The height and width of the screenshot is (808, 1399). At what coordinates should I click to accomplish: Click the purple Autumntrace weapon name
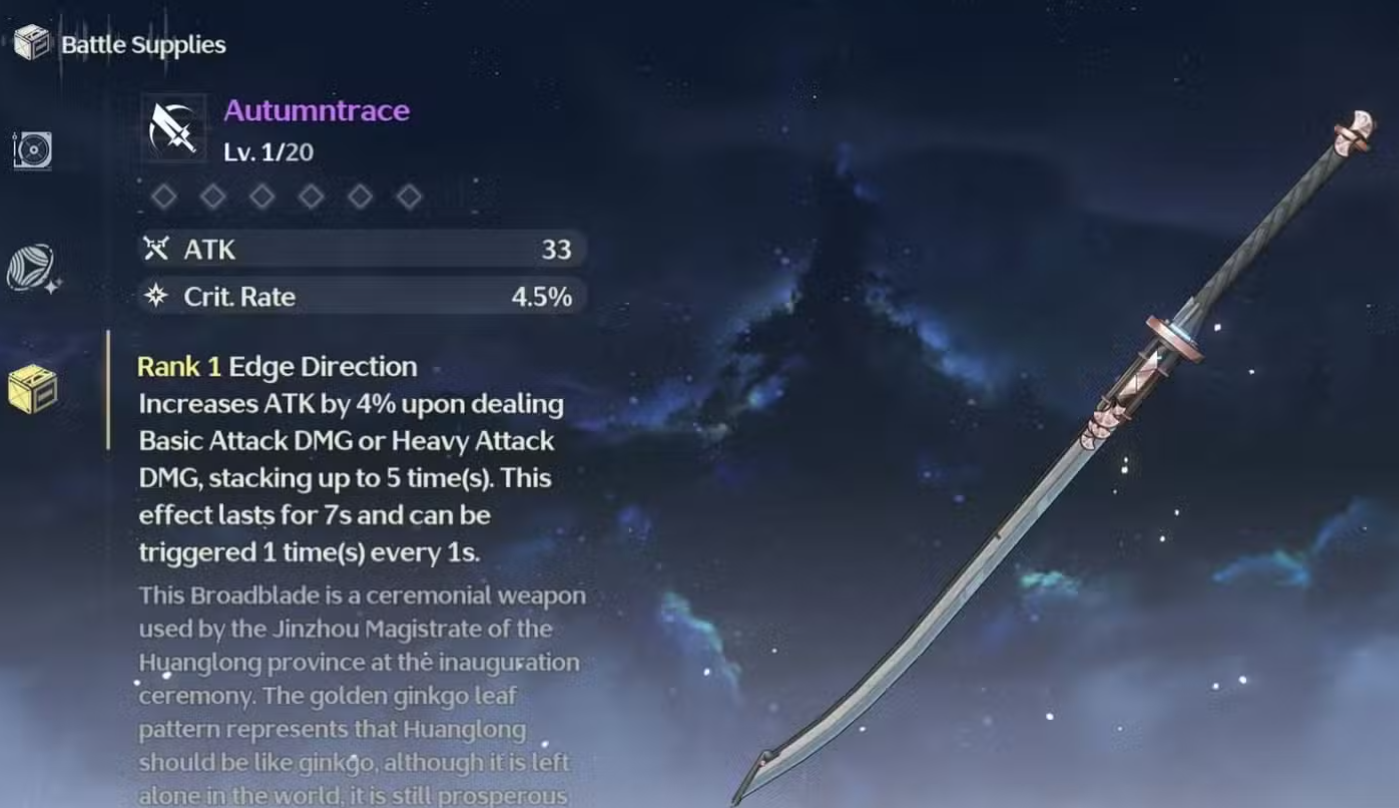[x=316, y=110]
